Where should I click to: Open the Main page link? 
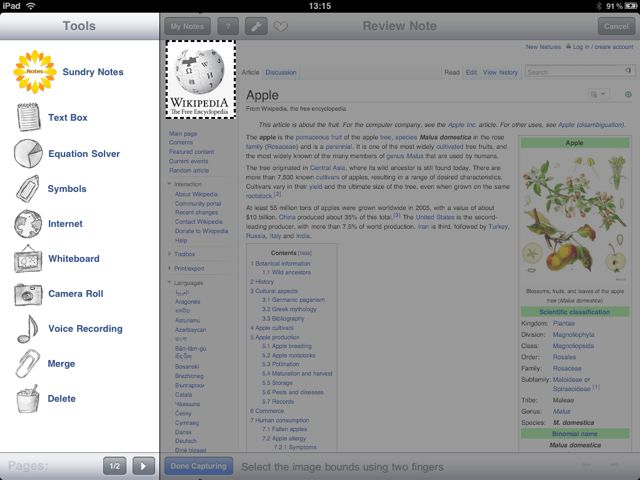tap(183, 133)
